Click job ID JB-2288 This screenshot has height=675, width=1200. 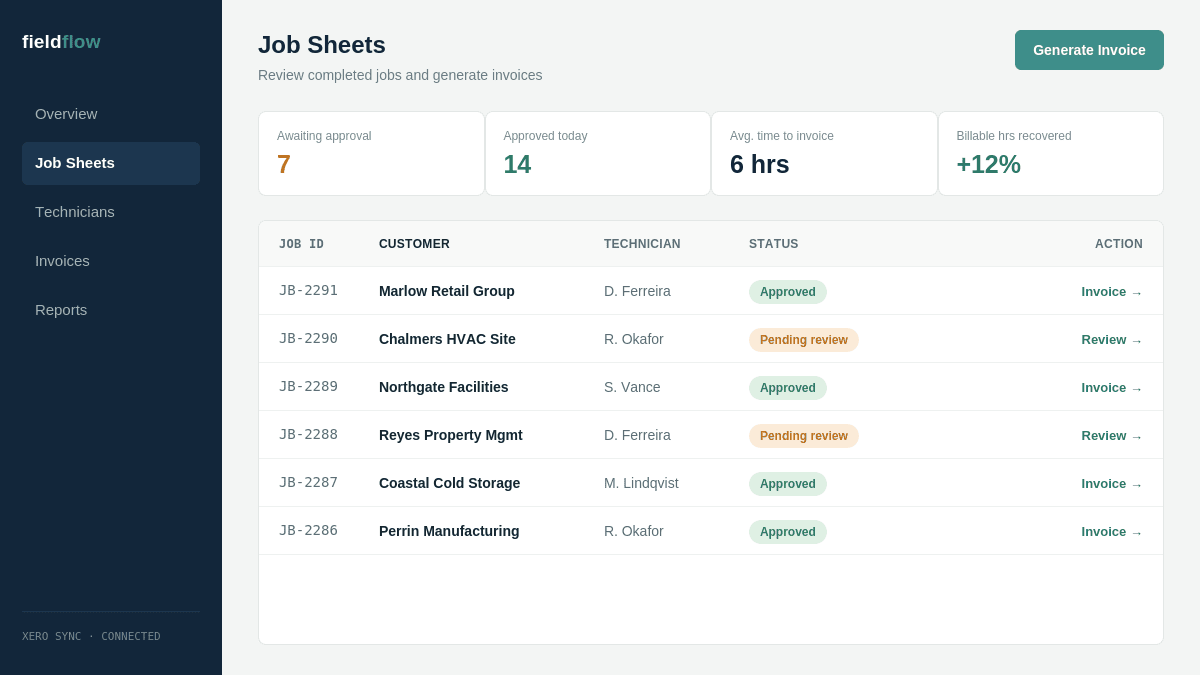pos(308,434)
